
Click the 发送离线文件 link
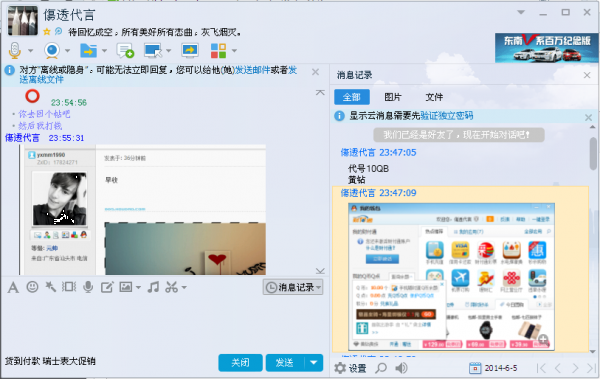41,80
